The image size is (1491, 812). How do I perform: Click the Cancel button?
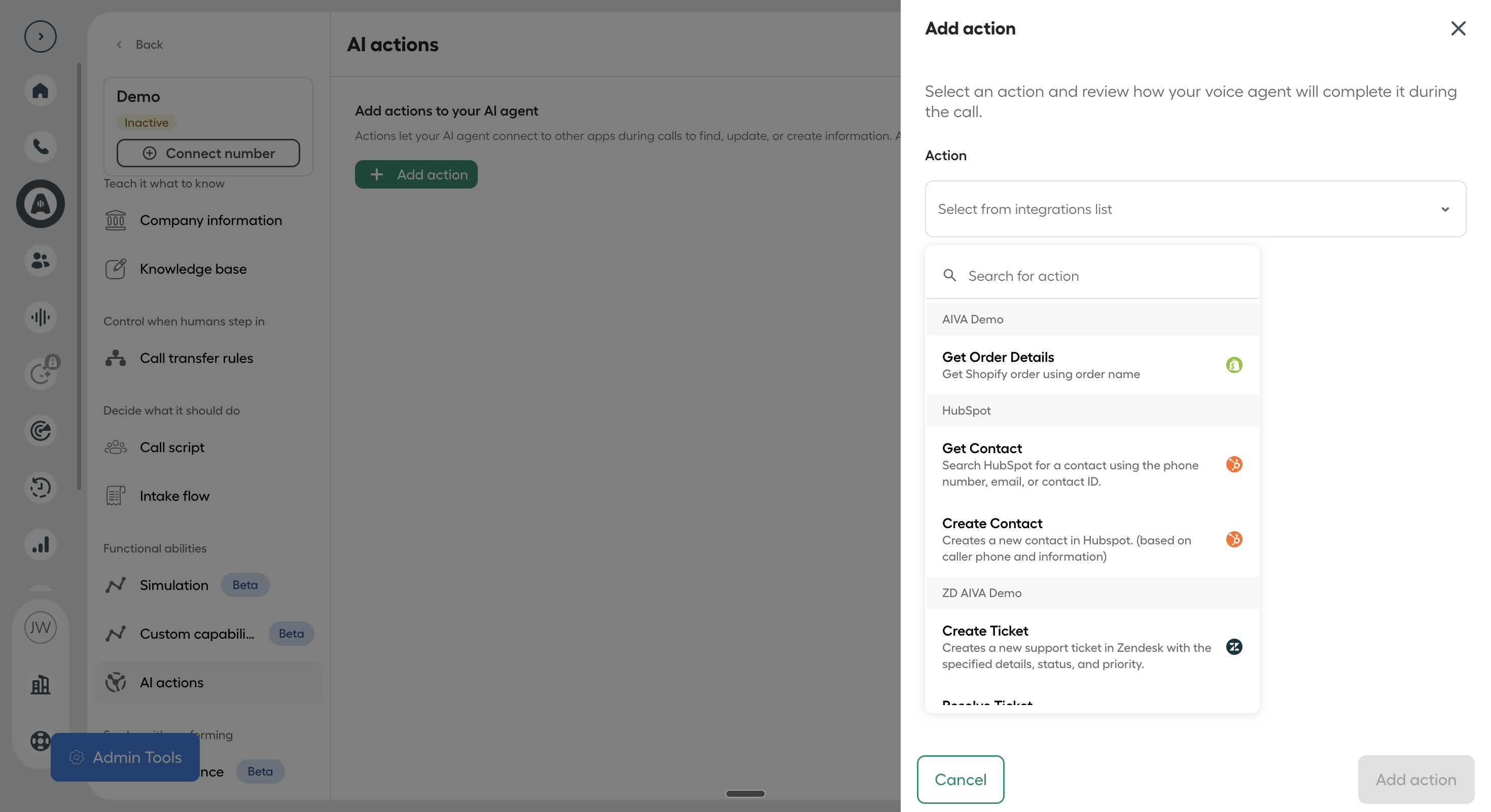tap(960, 779)
